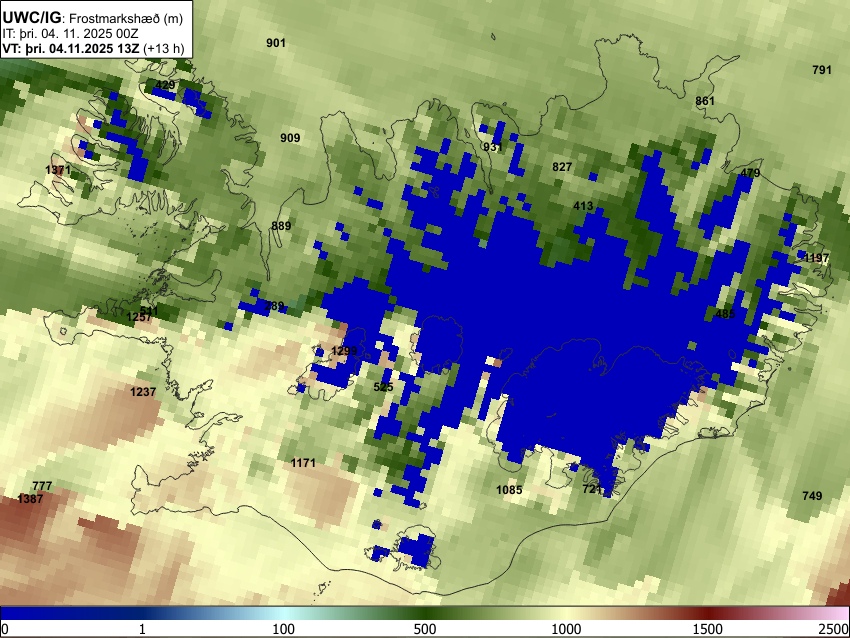Click the legend tick label '1000'

[566, 629]
